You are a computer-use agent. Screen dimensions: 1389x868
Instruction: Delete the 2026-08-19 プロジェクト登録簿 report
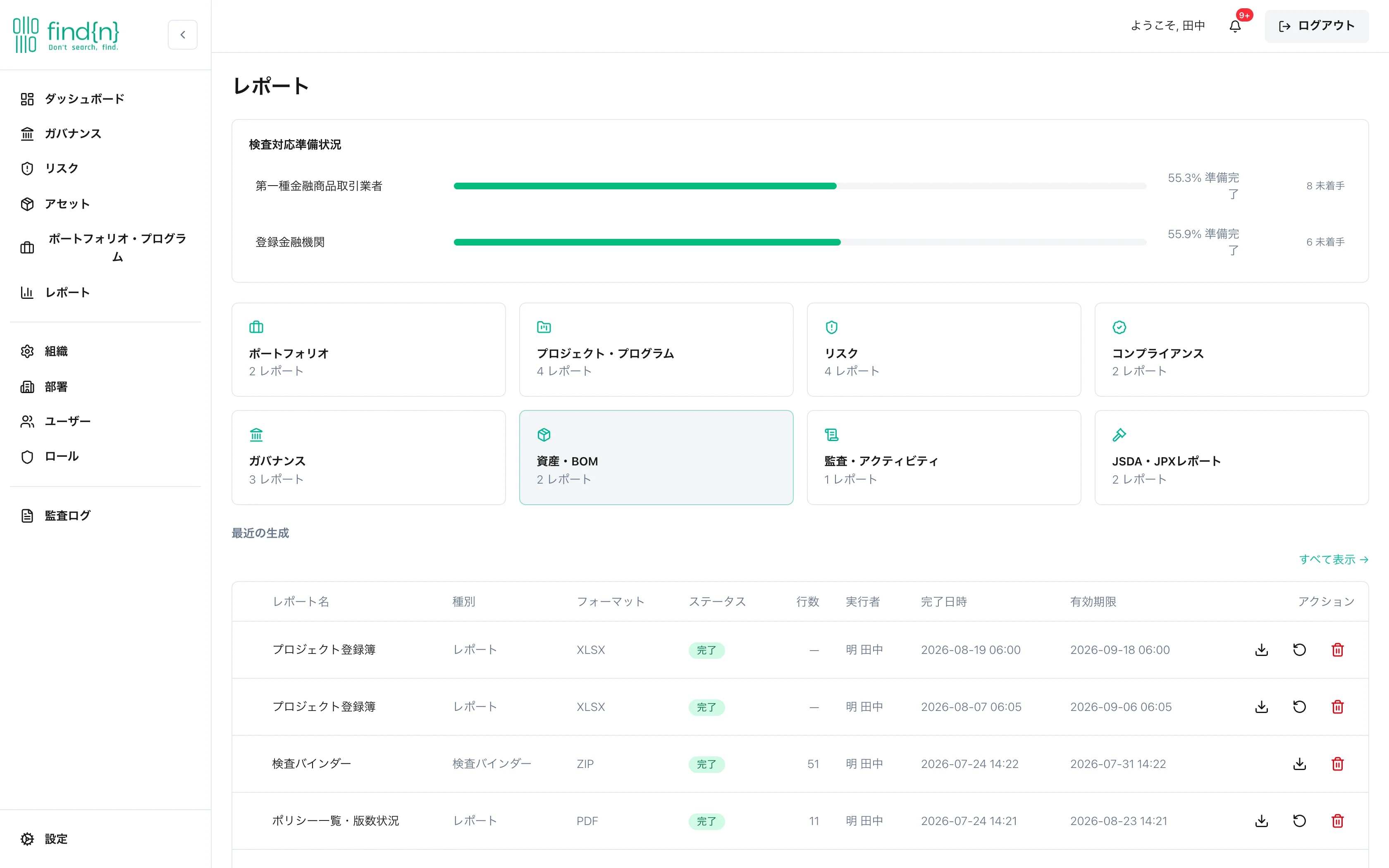tap(1337, 650)
